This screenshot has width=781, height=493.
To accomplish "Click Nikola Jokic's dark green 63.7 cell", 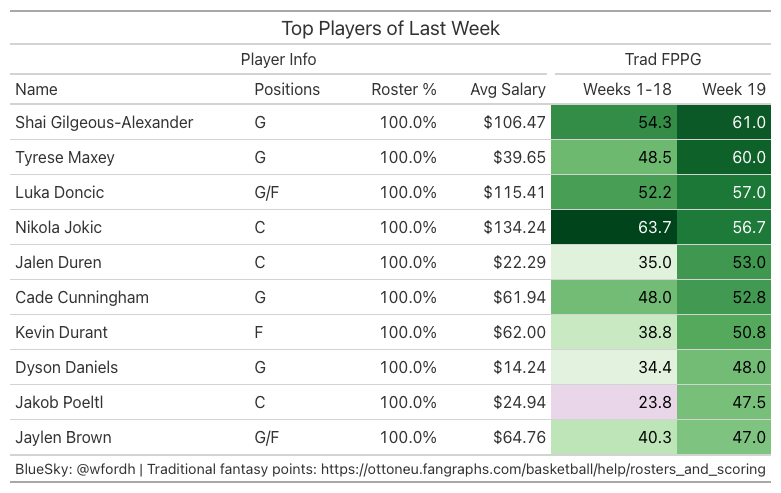I will pyautogui.click(x=614, y=227).
